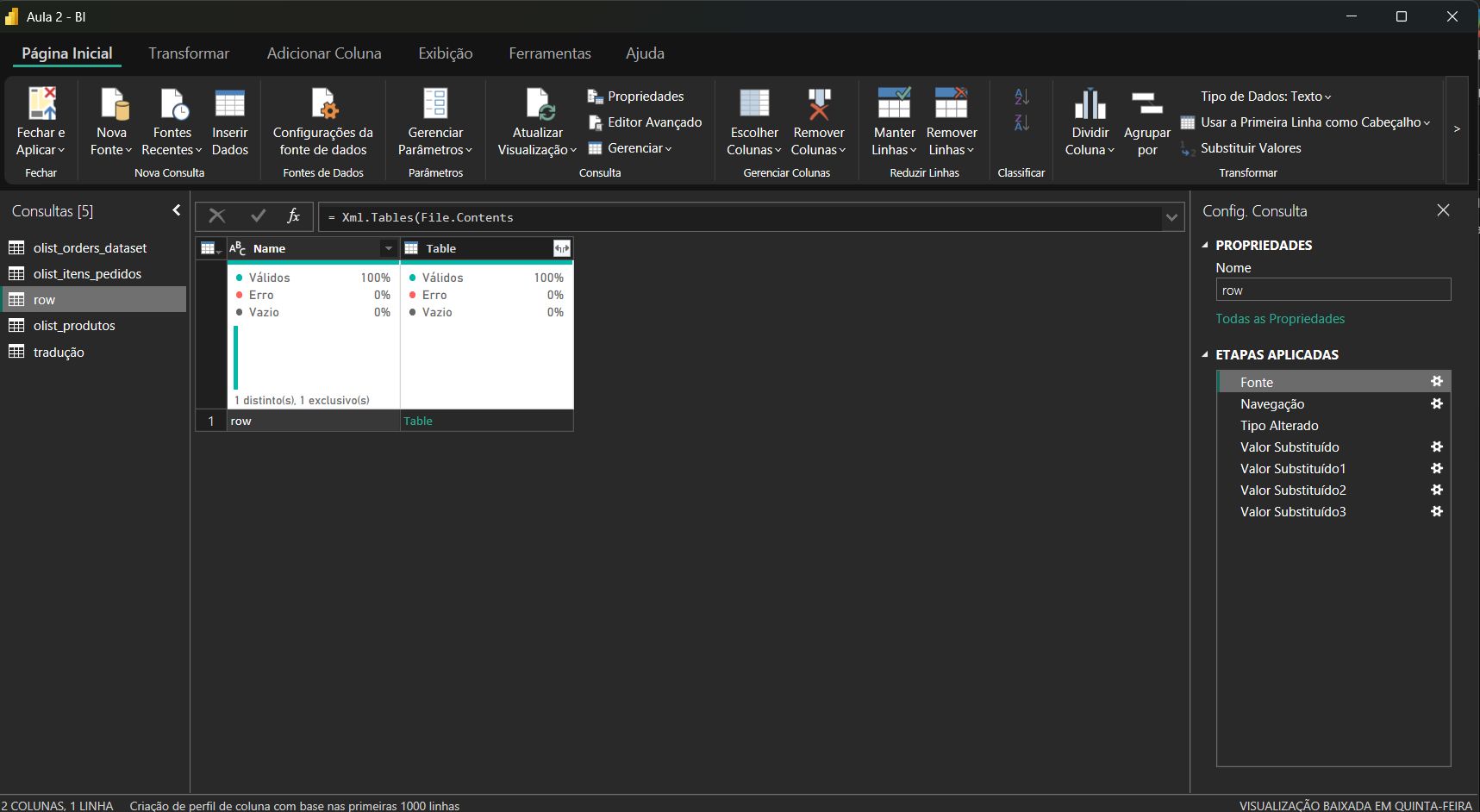Image resolution: width=1480 pixels, height=812 pixels.
Task: Sort descending with the Z-A icon
Action: pyautogui.click(x=1021, y=122)
